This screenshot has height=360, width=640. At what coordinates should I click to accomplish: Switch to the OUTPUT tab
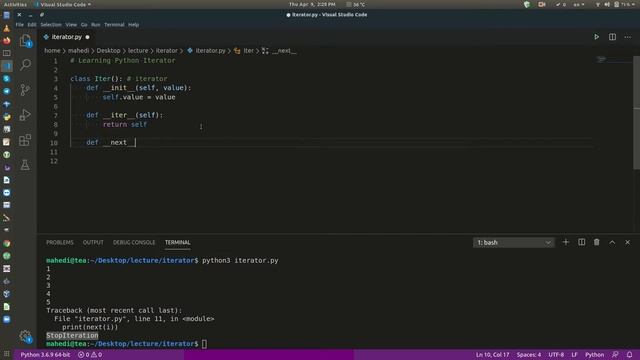click(x=93, y=242)
